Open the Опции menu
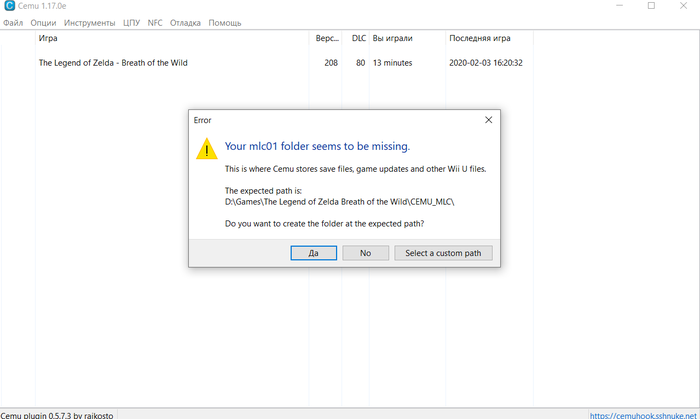The image size is (700, 419). pyautogui.click(x=43, y=22)
